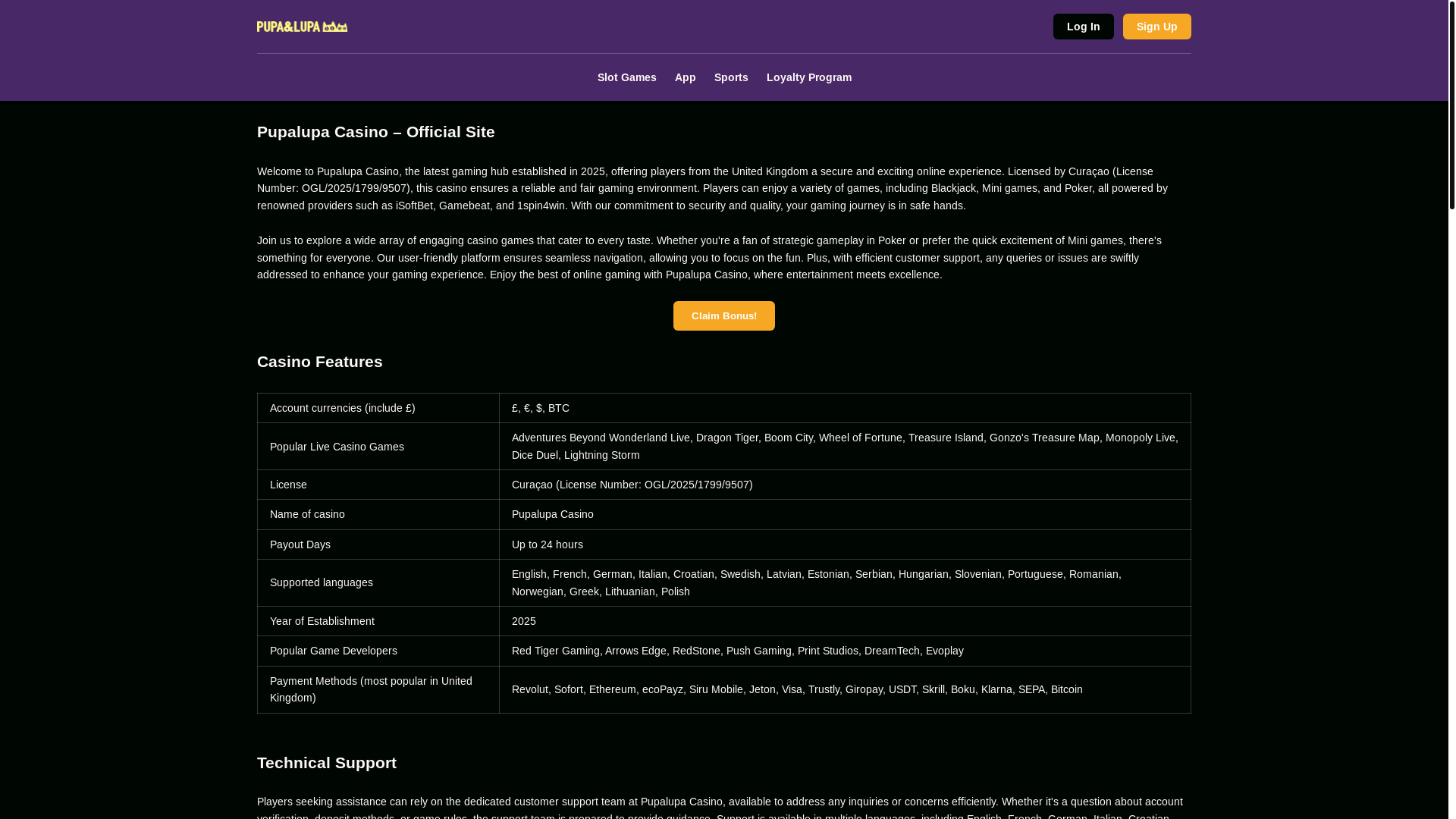Viewport: 1456px width, 819px height.
Task: Select the 'Account currencies (include £)' cell
Action: click(378, 408)
